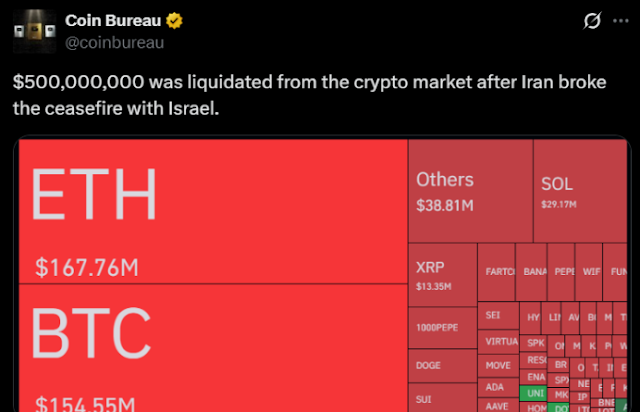Select the DOGE heatmap tile
Image resolution: width=640 pixels, height=412 pixels.
443,366
